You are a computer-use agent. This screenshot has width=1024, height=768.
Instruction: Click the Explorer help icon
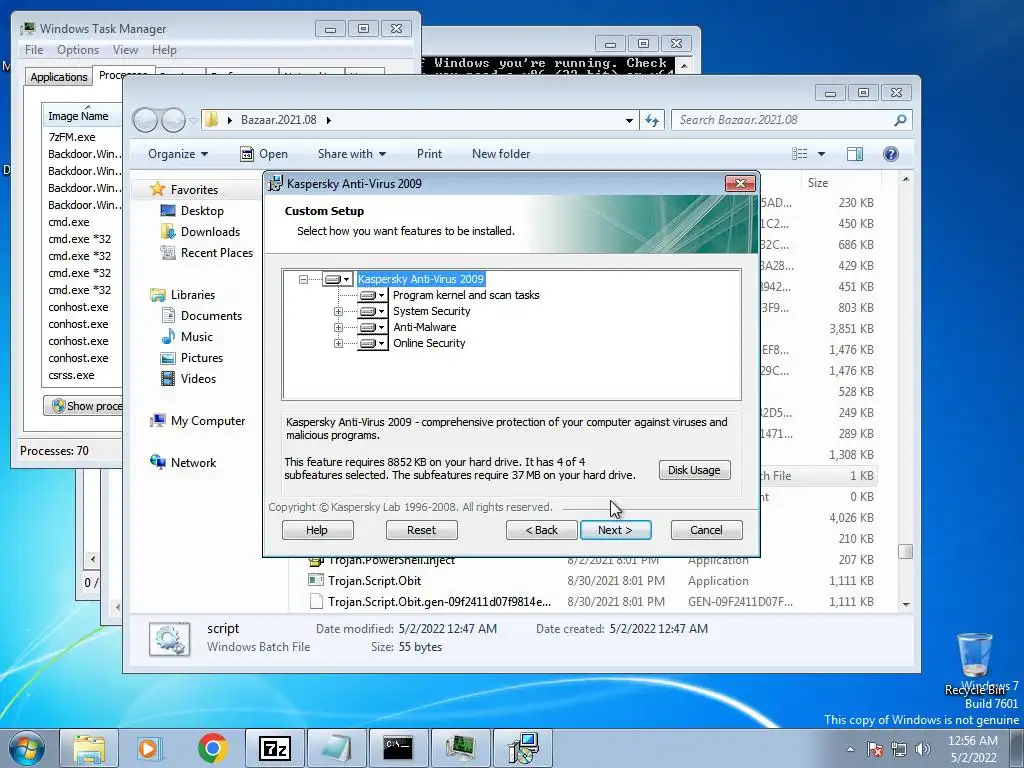click(891, 154)
